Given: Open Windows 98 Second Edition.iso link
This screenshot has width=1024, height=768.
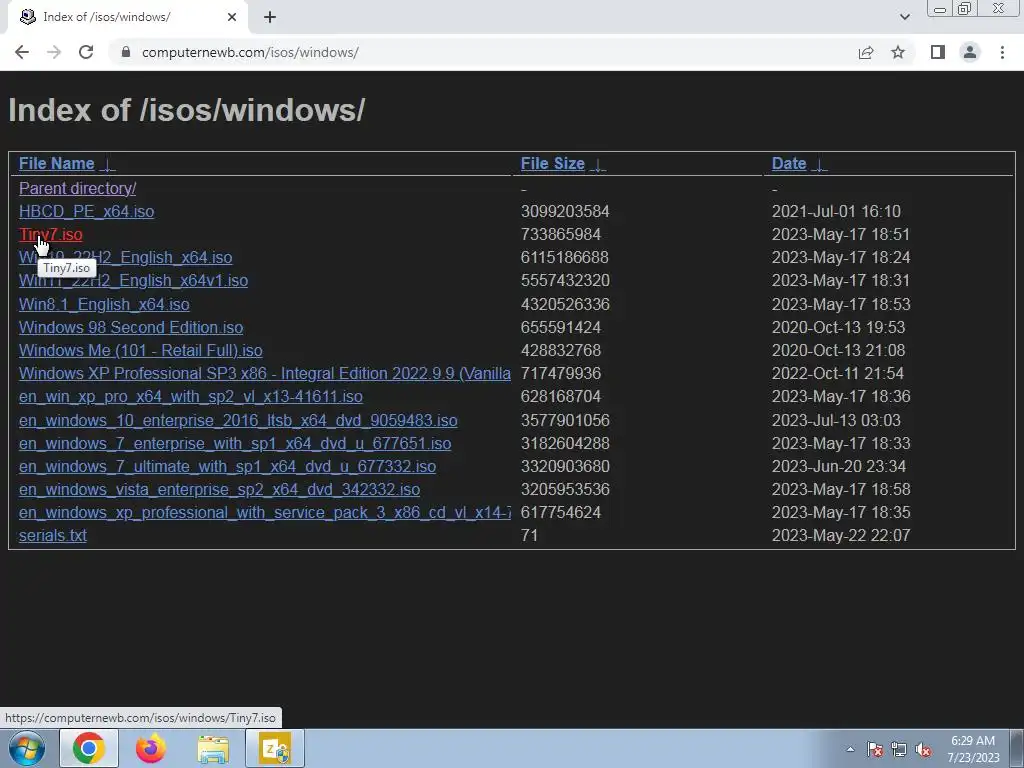Looking at the screenshot, I should tap(131, 327).
